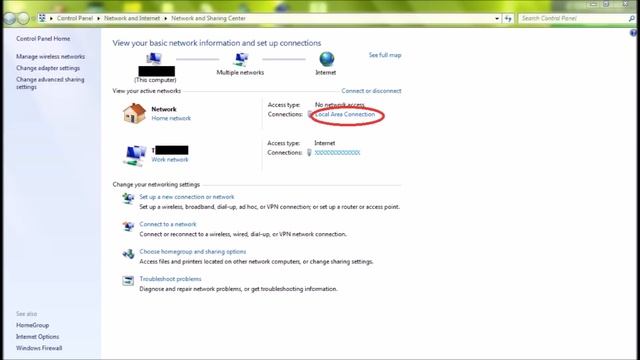
Task: Click the address bar refresh button
Action: (508, 18)
